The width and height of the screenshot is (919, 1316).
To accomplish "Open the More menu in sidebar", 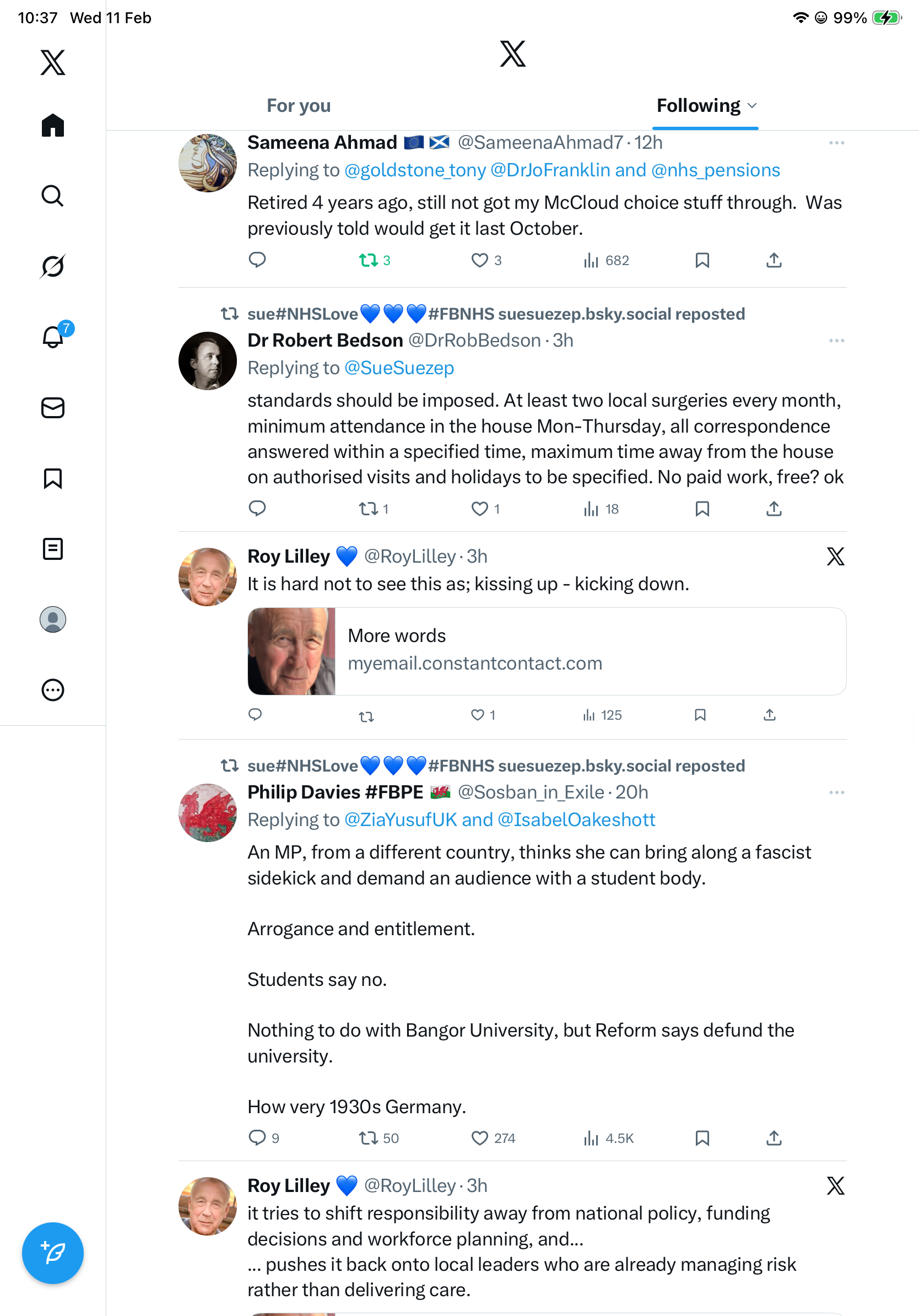I will pyautogui.click(x=53, y=690).
